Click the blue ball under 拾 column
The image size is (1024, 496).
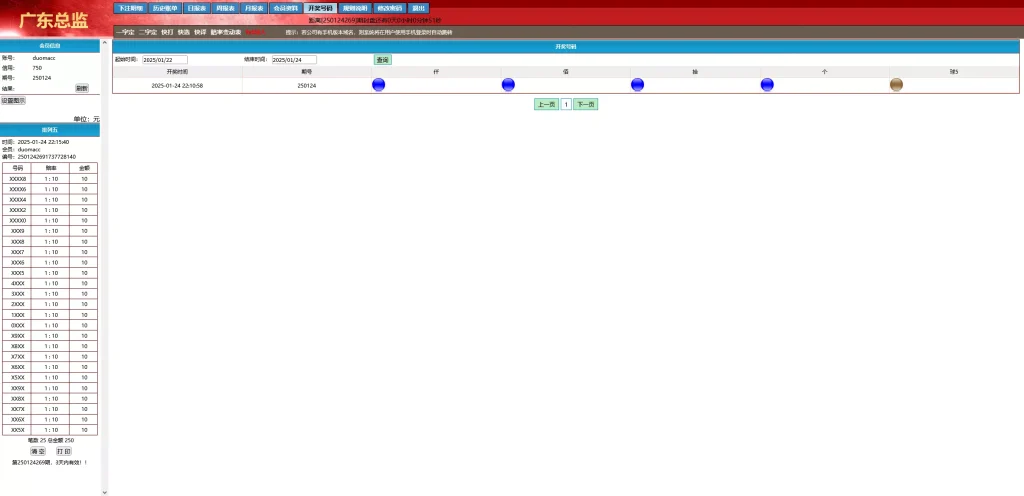click(x=637, y=85)
